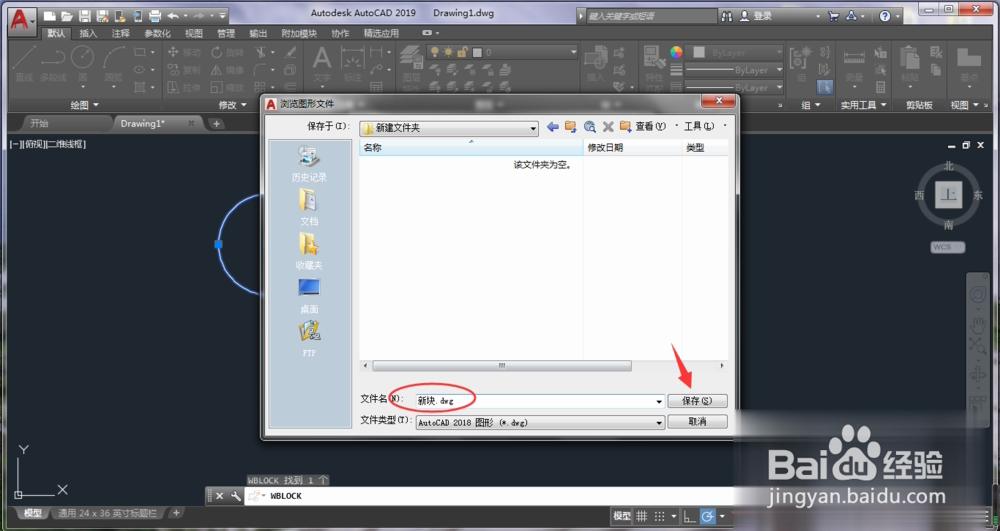This screenshot has width=1000, height=531.
Task: Click the Open file quick-access icon
Action: 67,16
